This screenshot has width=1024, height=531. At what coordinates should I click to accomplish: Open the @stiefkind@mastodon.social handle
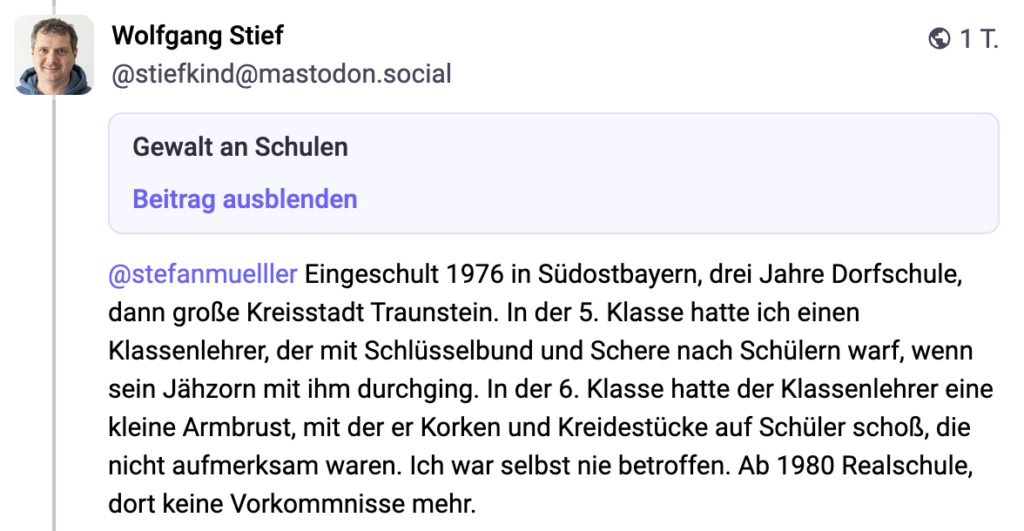(x=281, y=73)
